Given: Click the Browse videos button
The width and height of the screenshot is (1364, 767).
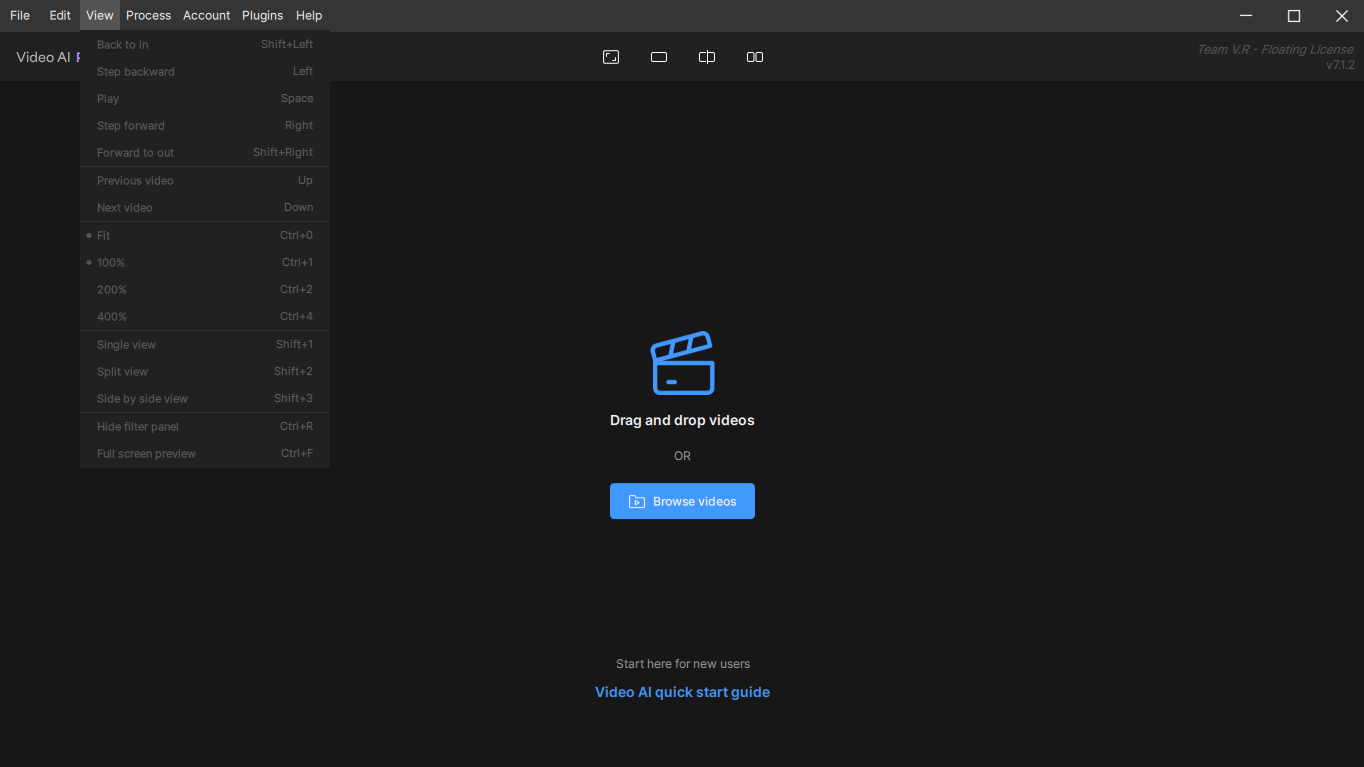Looking at the screenshot, I should click(x=682, y=501).
